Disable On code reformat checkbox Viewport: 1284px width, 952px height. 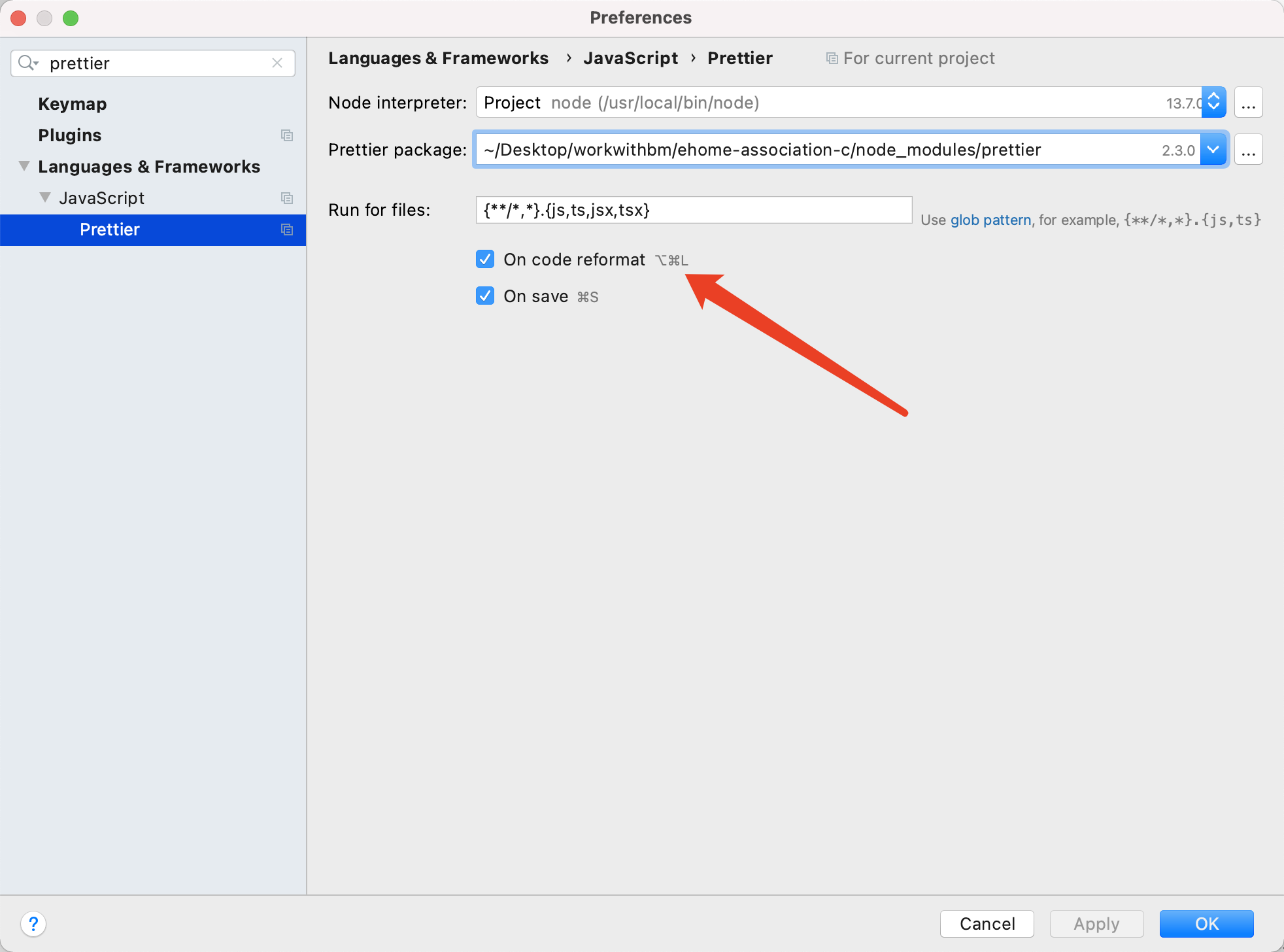485,260
